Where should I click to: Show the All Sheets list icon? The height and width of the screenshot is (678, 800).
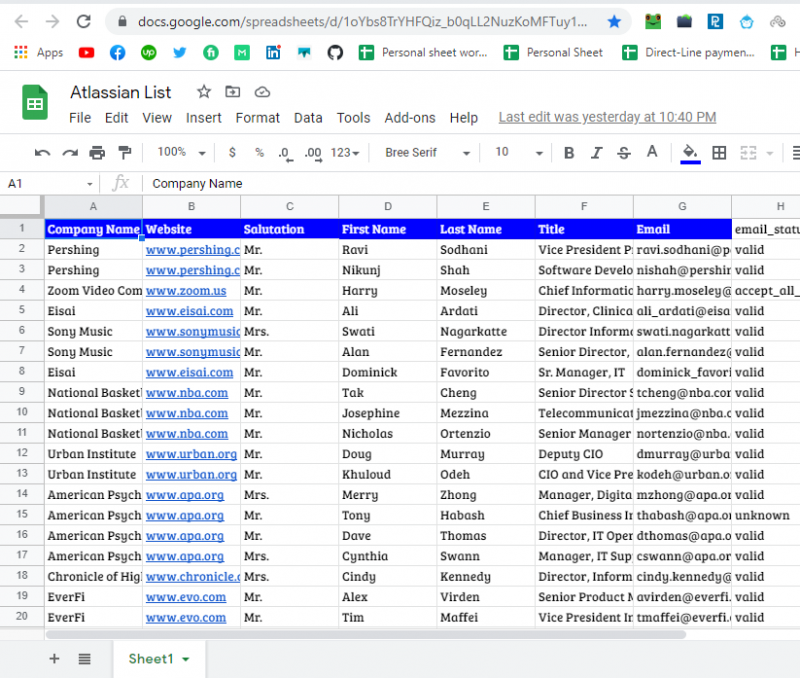coord(85,659)
